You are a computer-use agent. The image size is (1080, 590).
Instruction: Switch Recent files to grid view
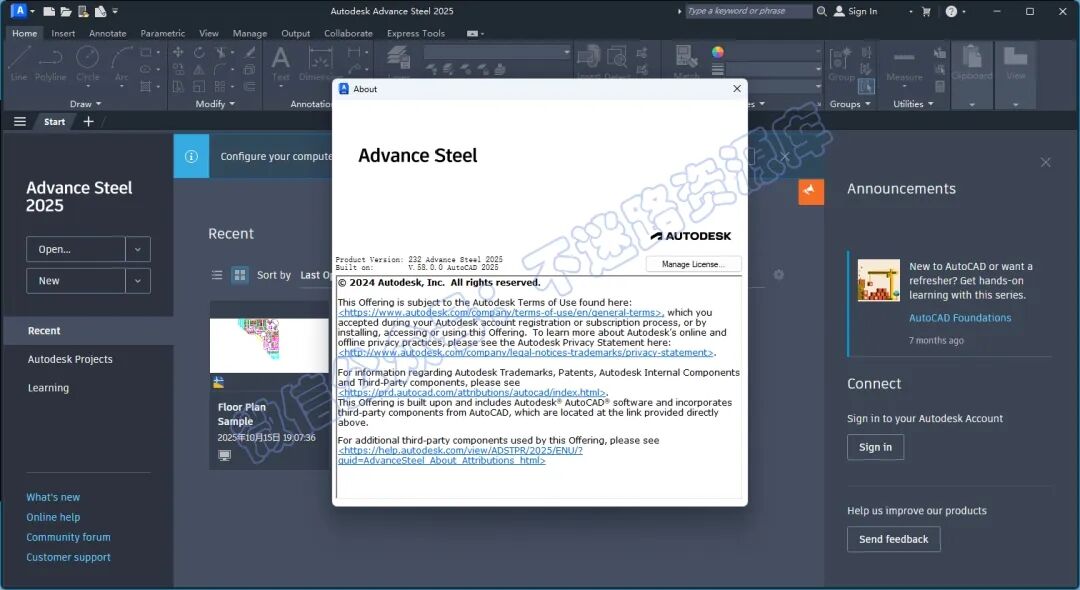[x=240, y=275]
